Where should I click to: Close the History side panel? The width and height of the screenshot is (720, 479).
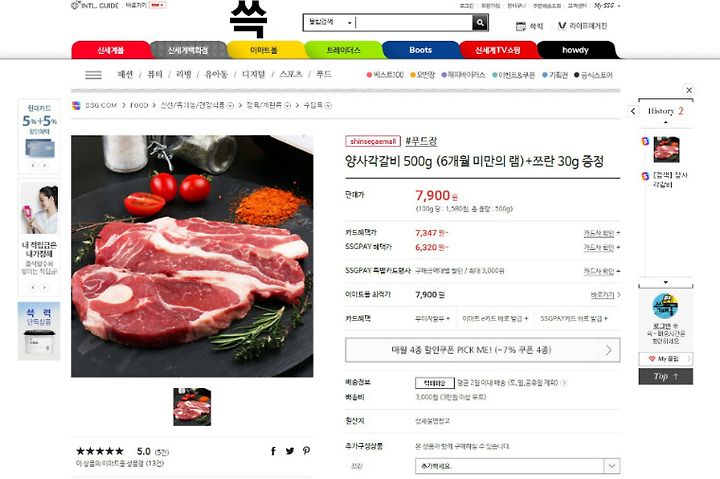pyautogui.click(x=689, y=90)
